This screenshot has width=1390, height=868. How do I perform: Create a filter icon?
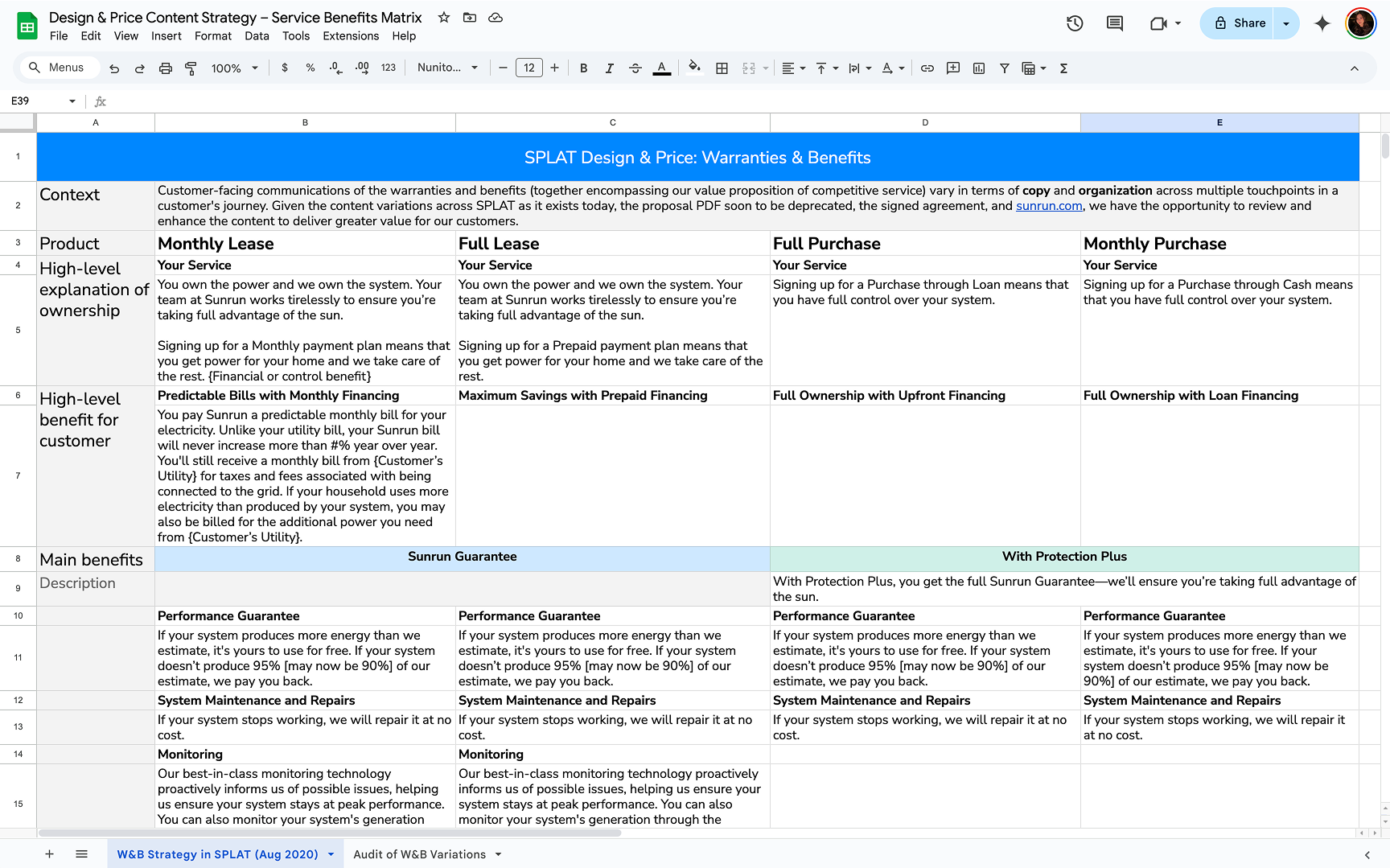(x=1005, y=68)
